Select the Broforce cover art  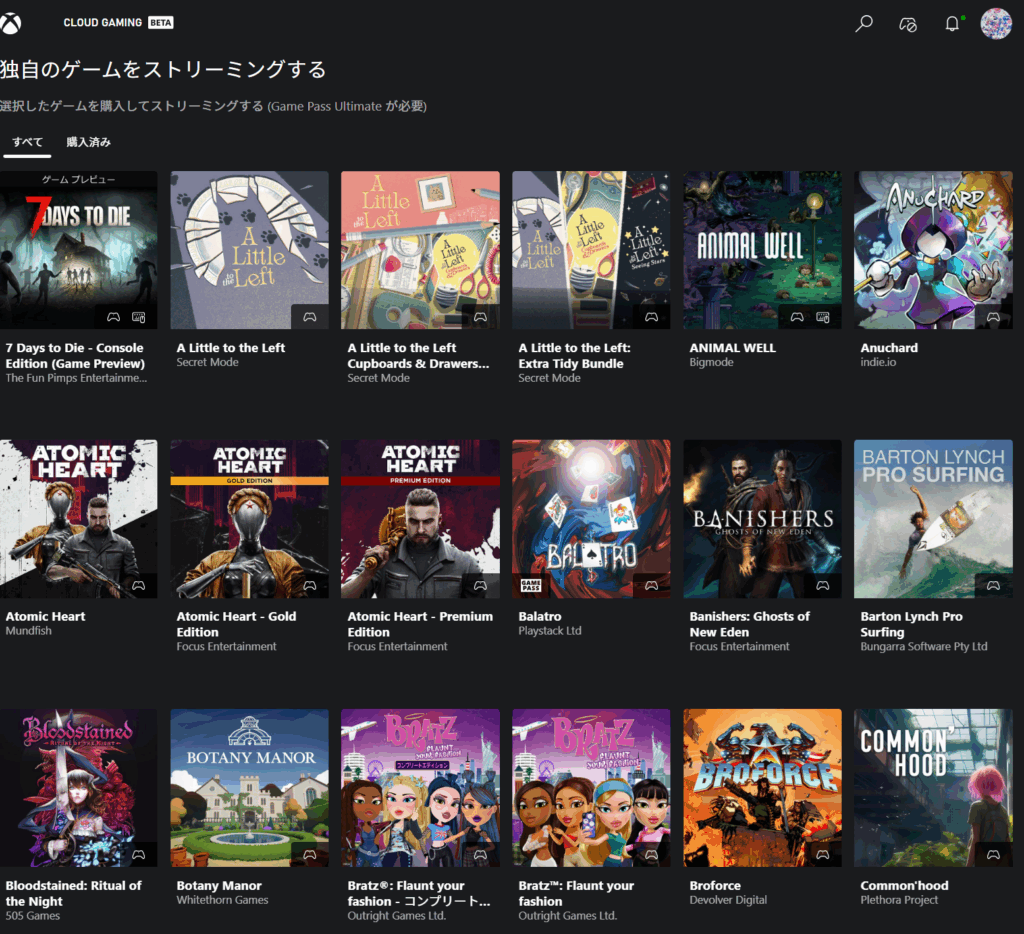(x=762, y=788)
